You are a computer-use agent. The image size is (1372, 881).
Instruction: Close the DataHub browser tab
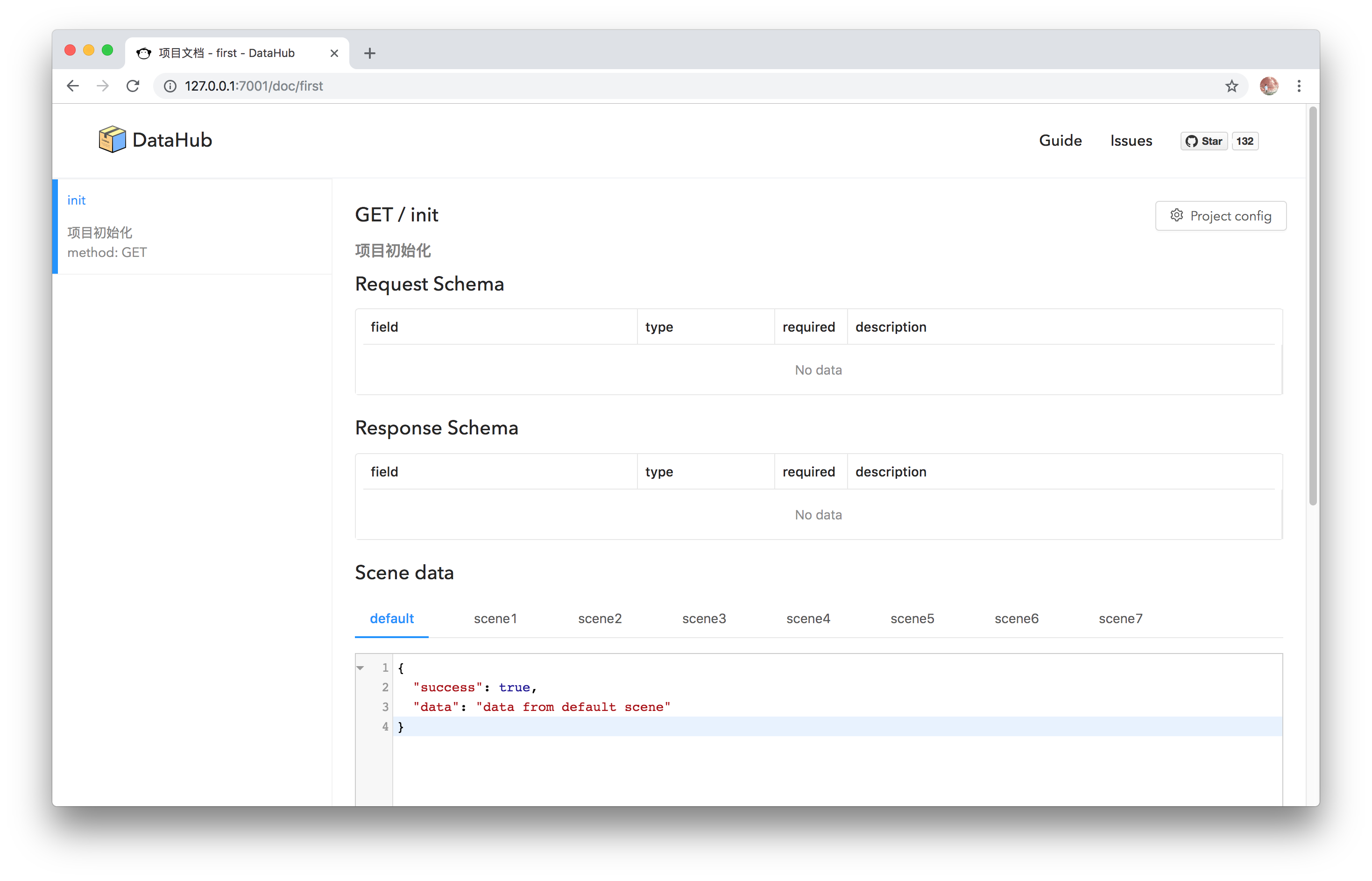pos(334,53)
